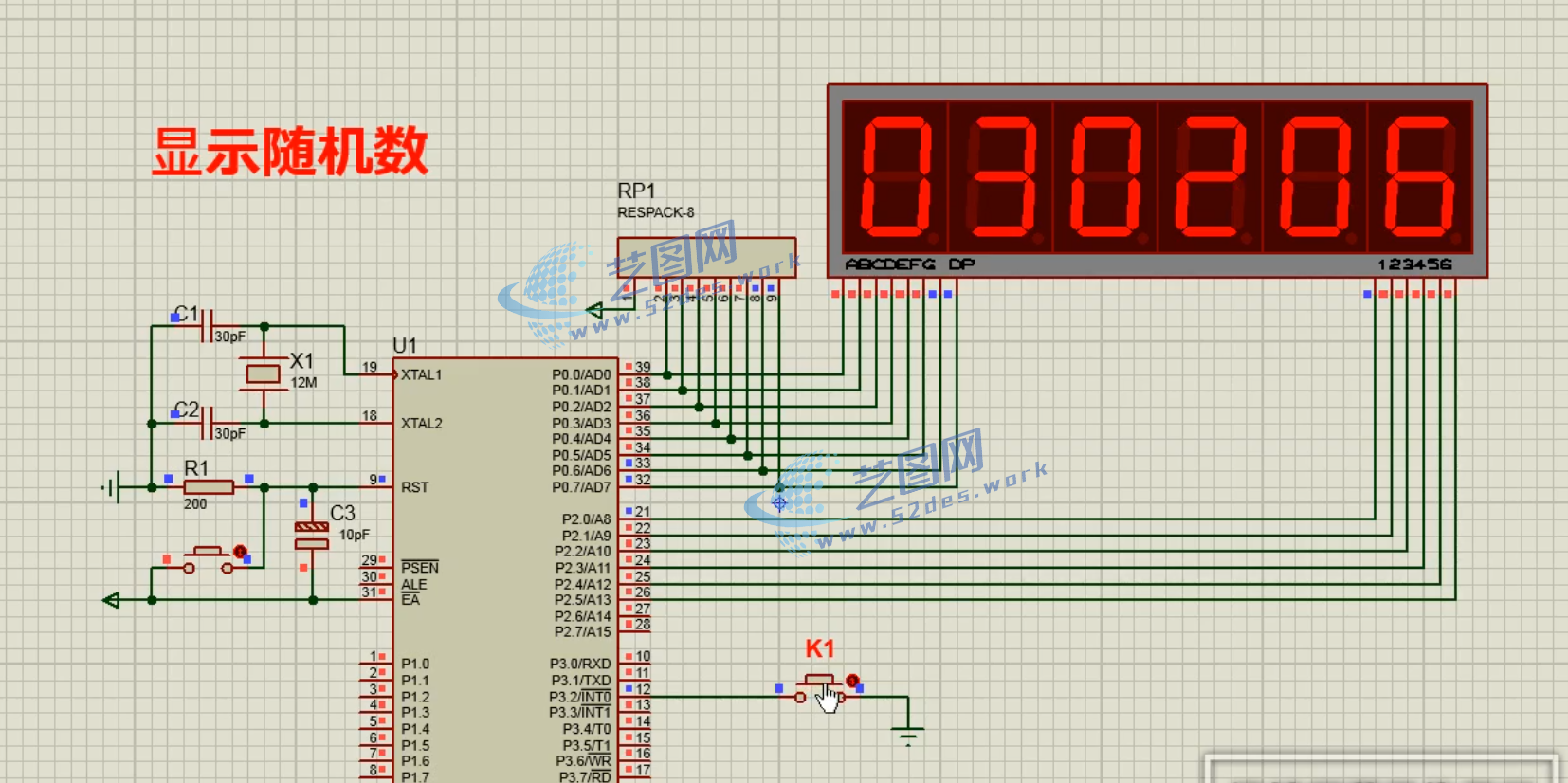Click the digit 2 on the display
Image resolution: width=1568 pixels, height=783 pixels.
click(1211, 176)
